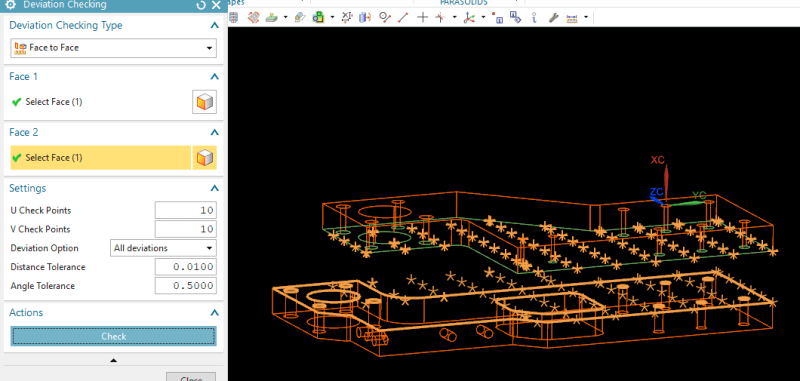800x381 pixels.
Task: Select the plus point tool icon
Action: pyautogui.click(x=422, y=17)
